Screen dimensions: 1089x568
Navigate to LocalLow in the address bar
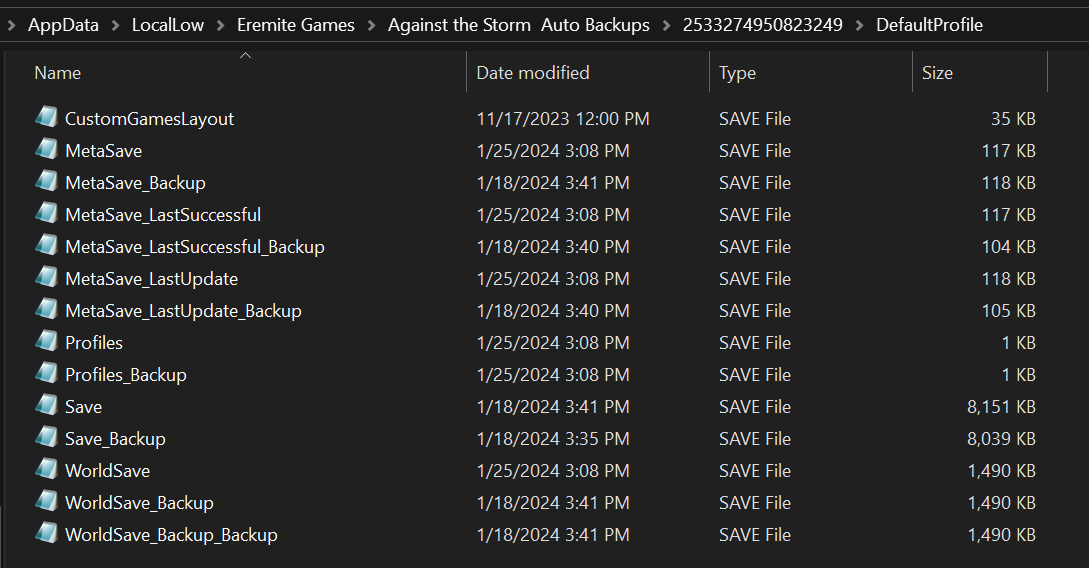click(x=168, y=25)
